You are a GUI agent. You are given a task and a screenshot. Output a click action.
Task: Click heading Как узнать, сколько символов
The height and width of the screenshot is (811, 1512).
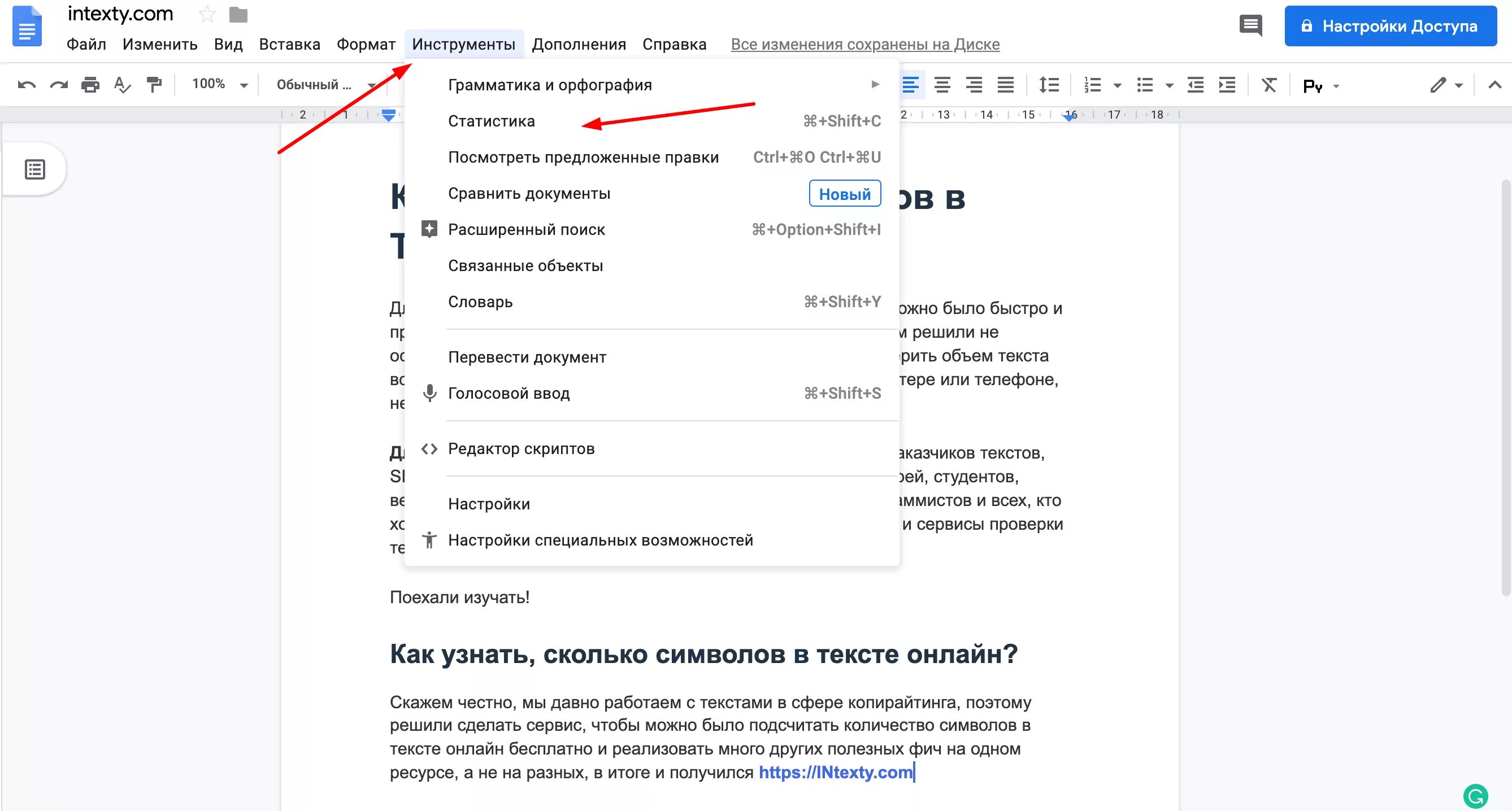tap(704, 654)
